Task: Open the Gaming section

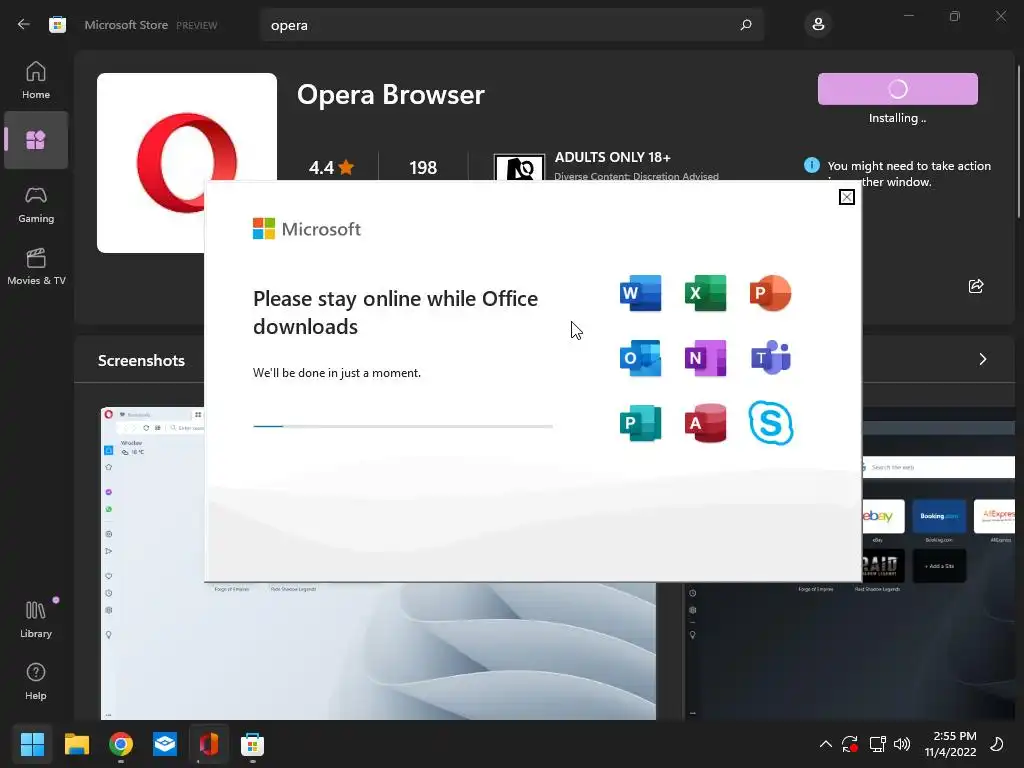Action: click(36, 204)
